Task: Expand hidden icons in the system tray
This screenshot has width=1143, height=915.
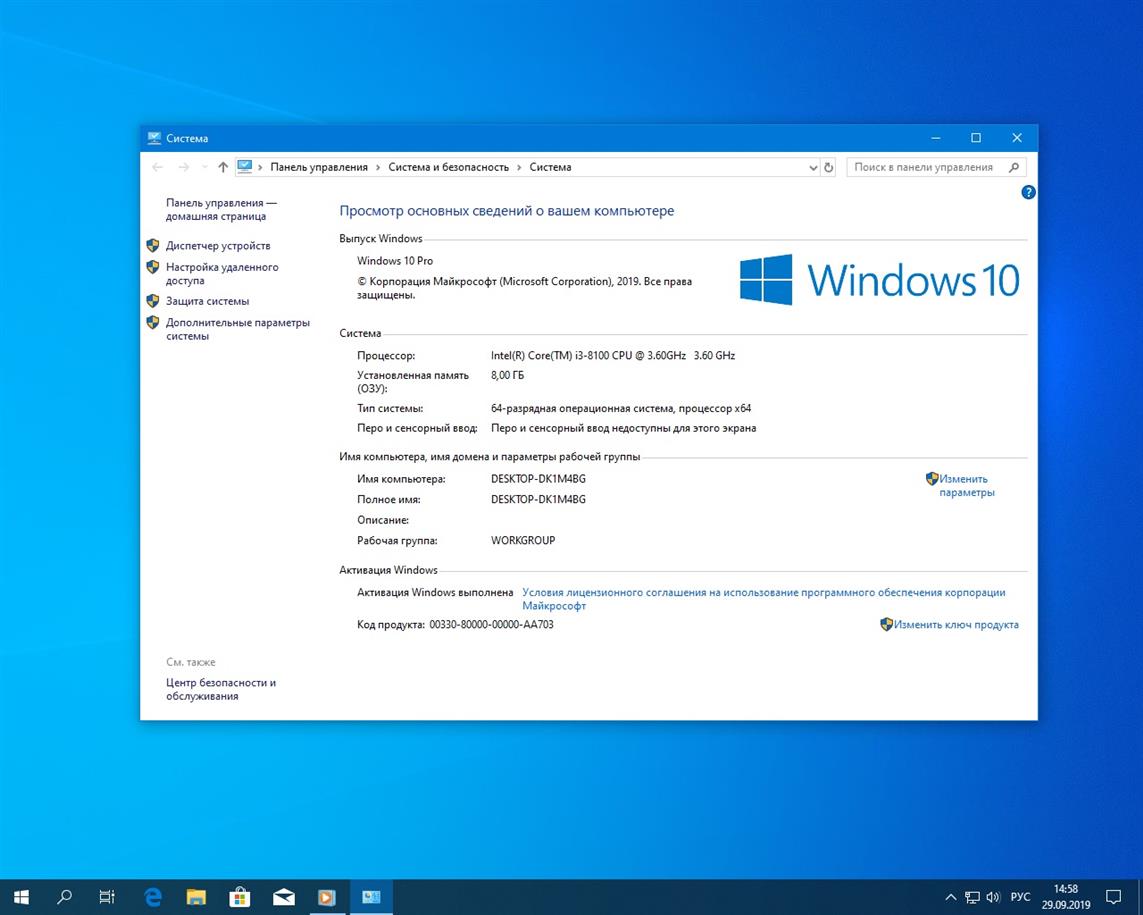Action: pyautogui.click(x=950, y=897)
